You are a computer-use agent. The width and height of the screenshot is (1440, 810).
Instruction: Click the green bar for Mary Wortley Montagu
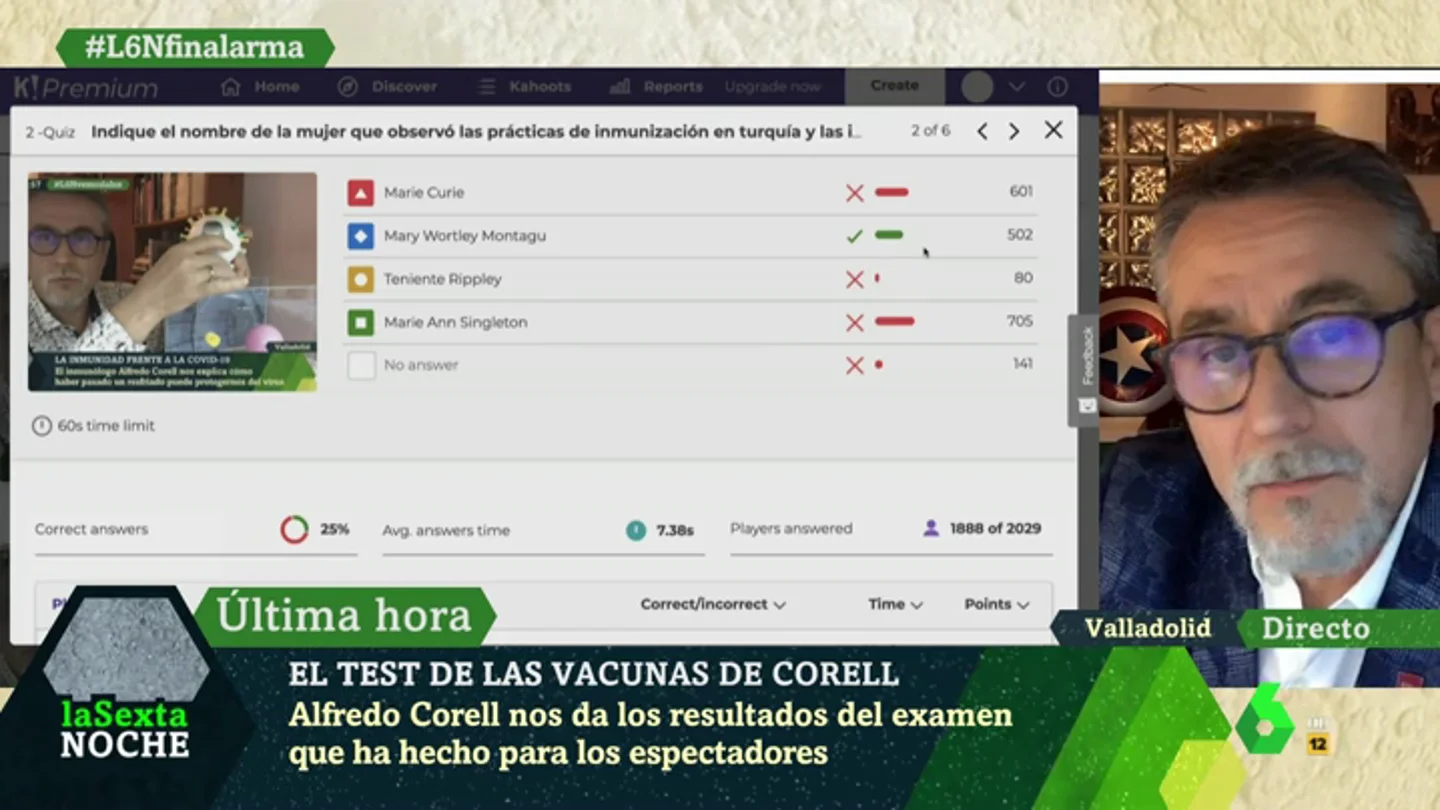[889, 235]
